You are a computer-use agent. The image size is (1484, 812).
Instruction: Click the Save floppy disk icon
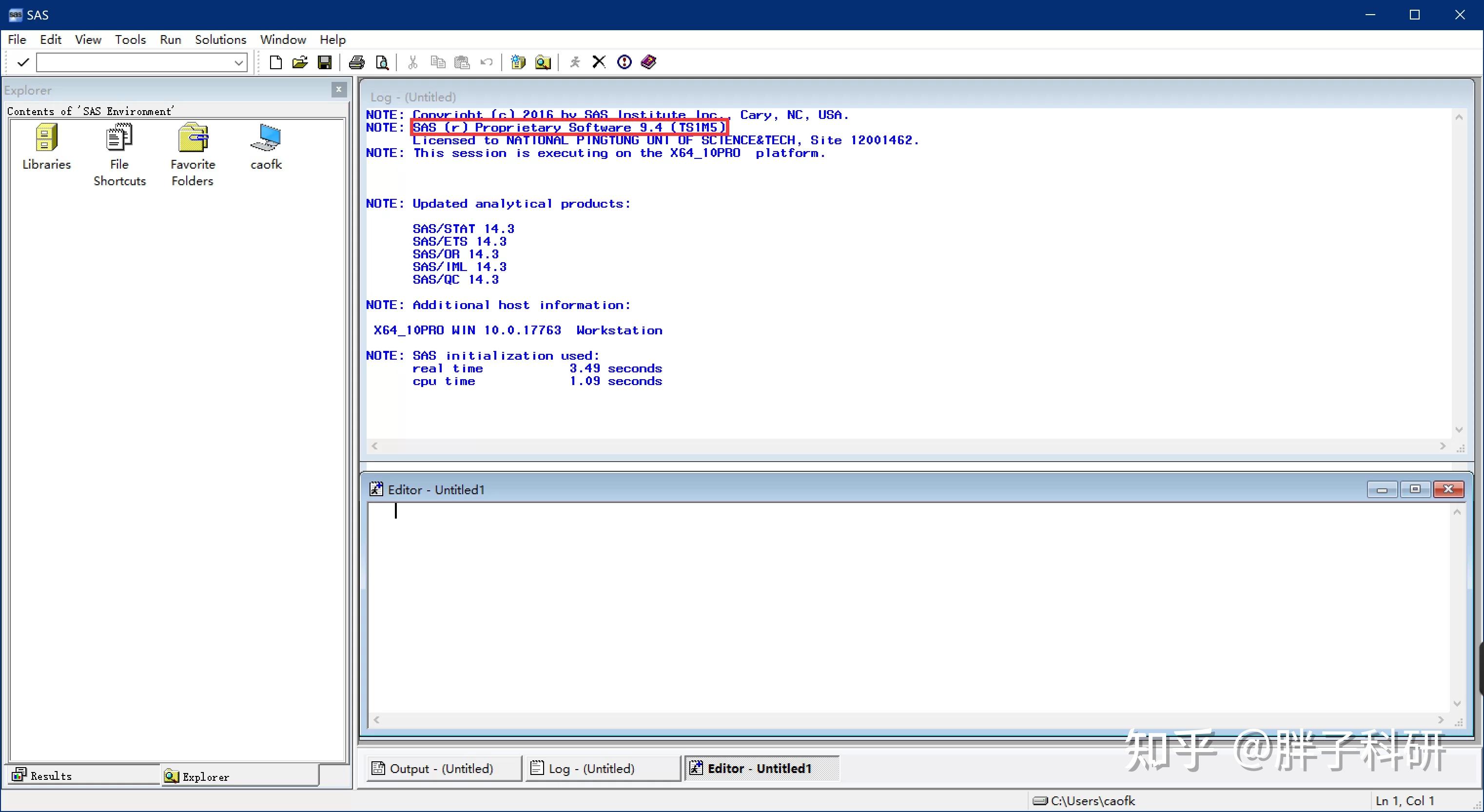coord(325,62)
